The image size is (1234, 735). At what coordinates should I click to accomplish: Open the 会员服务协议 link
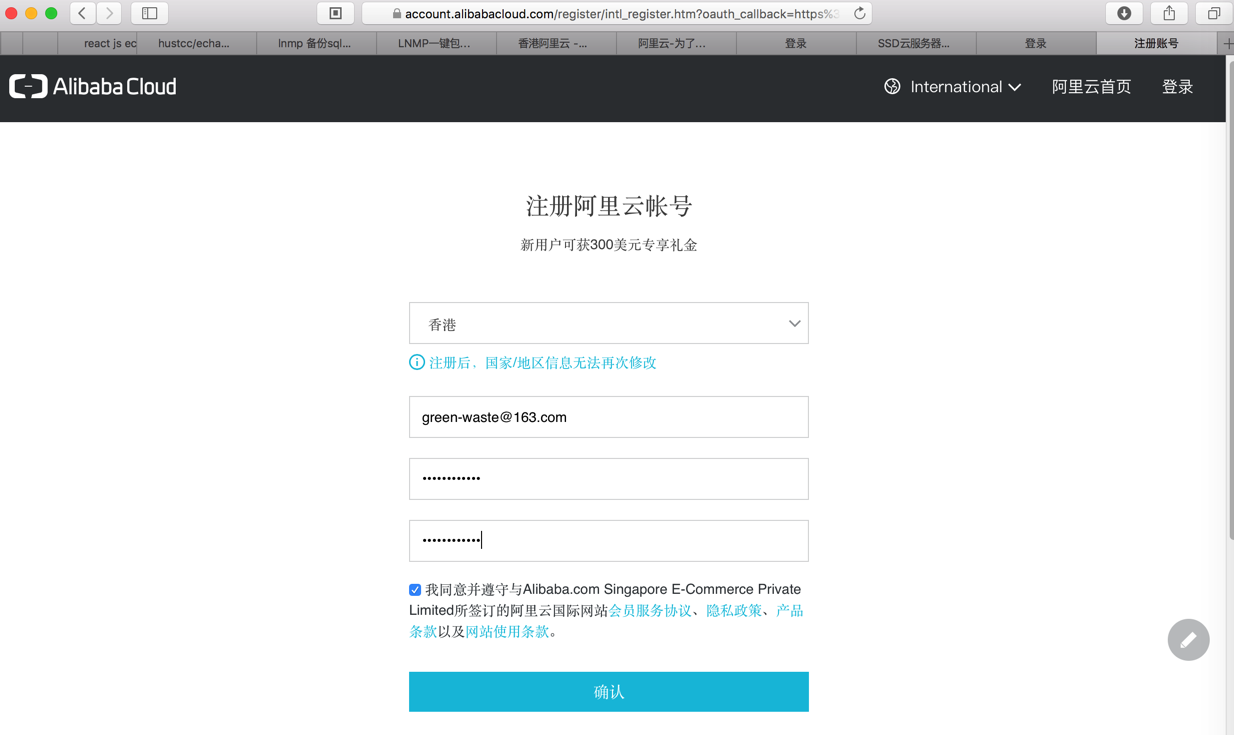[650, 611]
